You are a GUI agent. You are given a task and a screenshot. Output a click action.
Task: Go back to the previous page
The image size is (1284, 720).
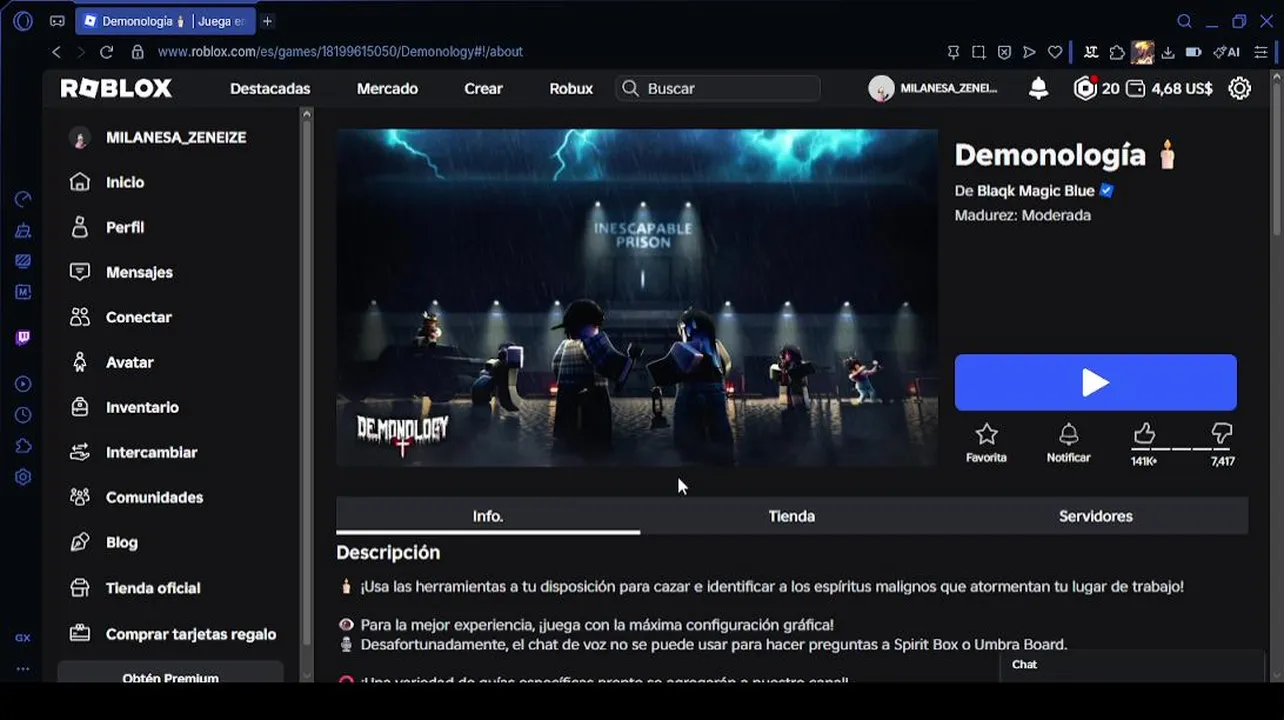(x=56, y=52)
